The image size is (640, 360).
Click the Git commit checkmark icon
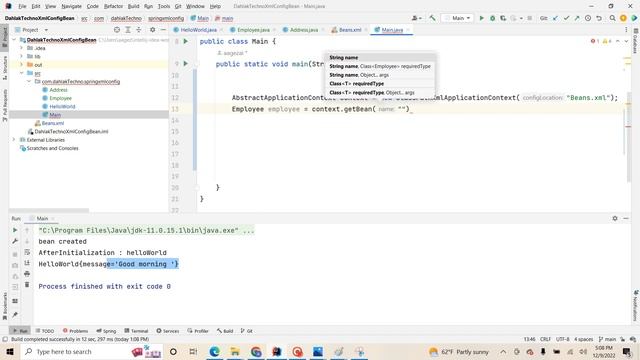566,18
